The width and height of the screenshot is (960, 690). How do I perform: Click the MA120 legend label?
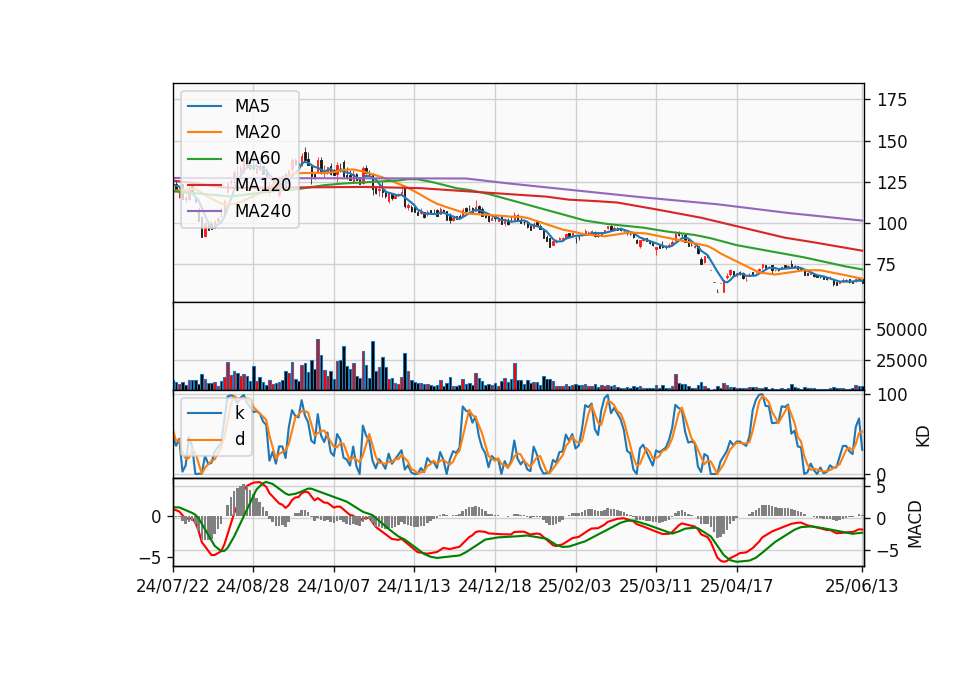tap(263, 185)
